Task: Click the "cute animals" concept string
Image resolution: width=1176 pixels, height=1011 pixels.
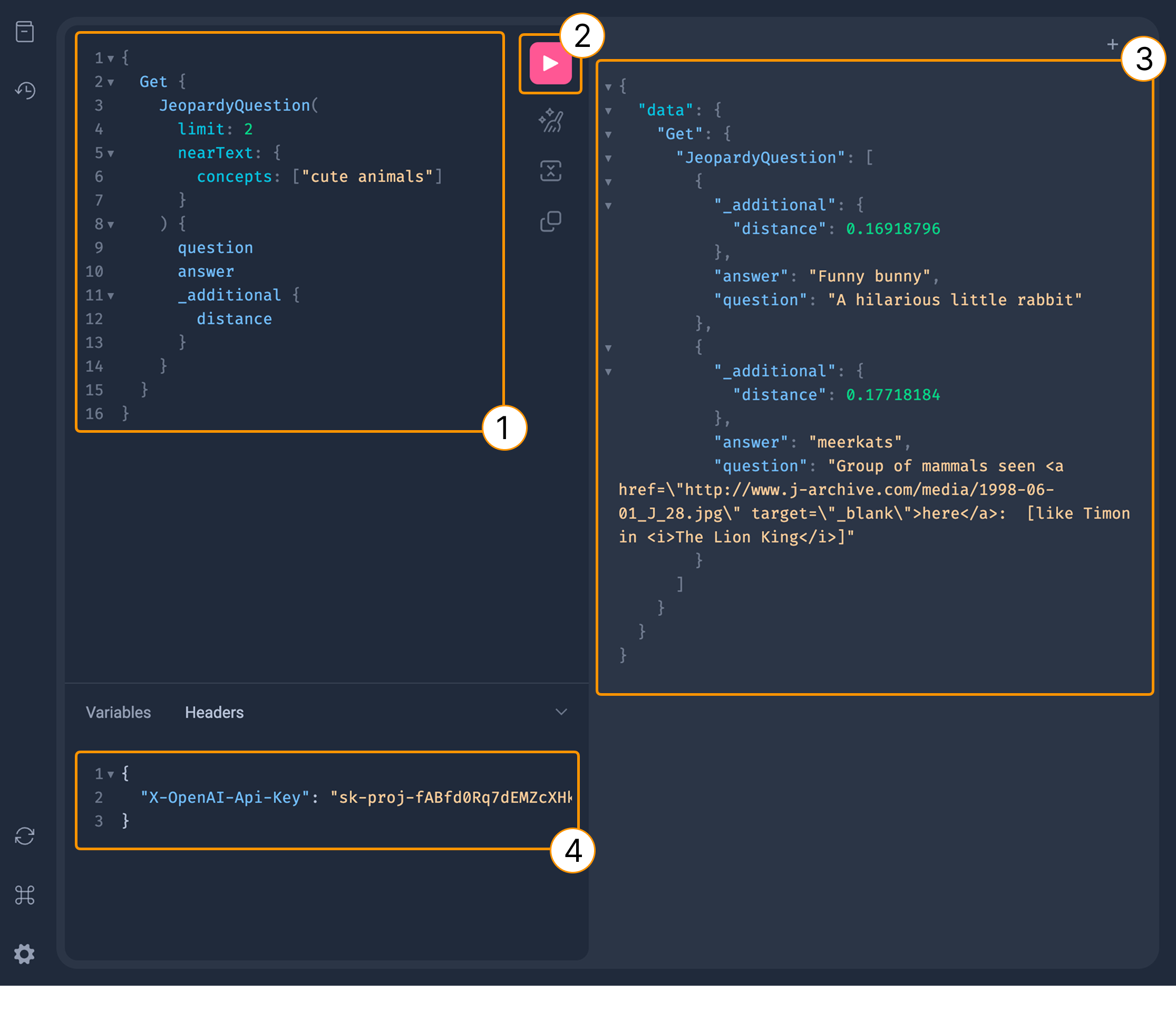Action: tap(367, 177)
